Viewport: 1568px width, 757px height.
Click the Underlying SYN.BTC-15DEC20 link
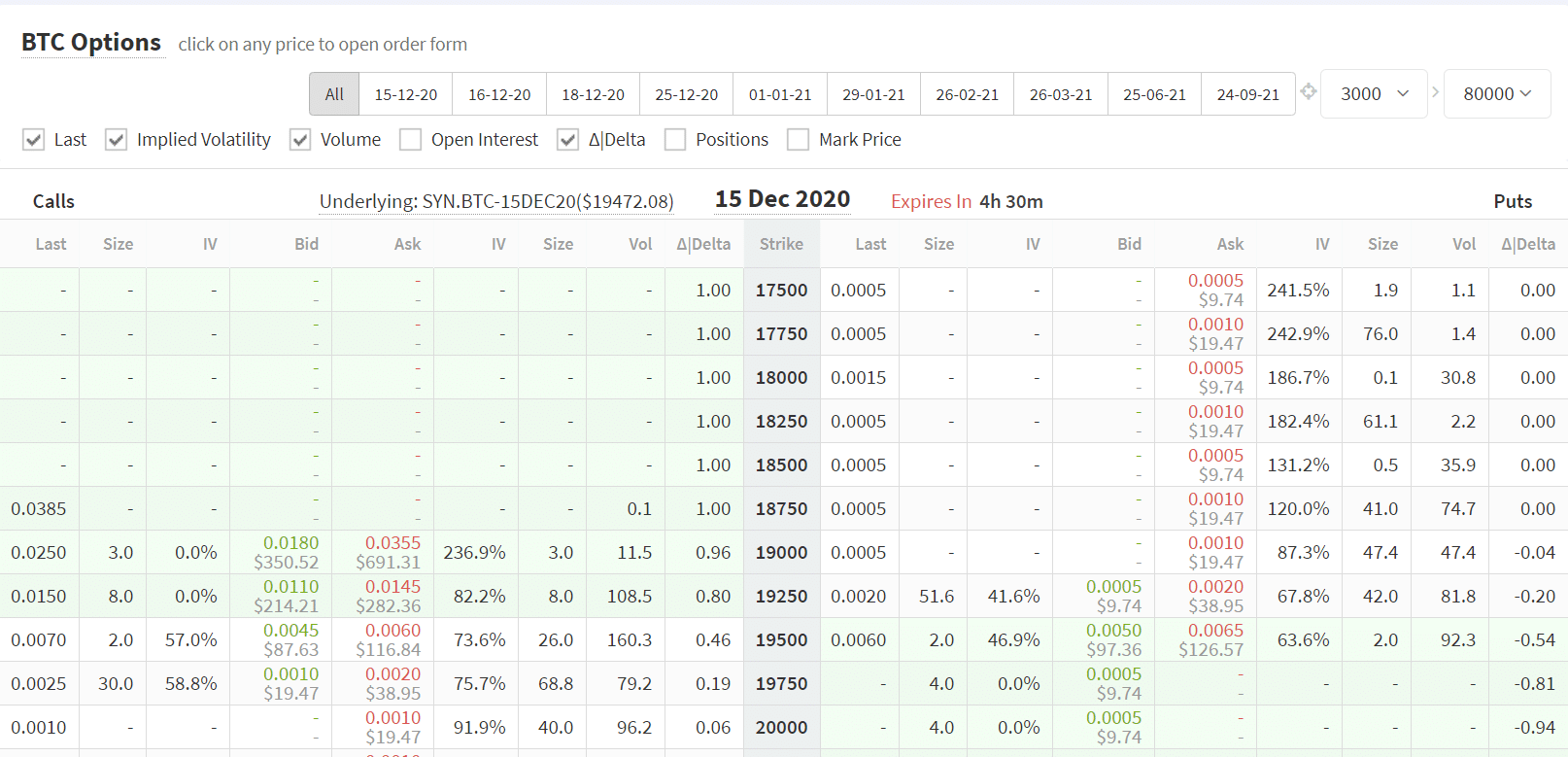(x=496, y=201)
